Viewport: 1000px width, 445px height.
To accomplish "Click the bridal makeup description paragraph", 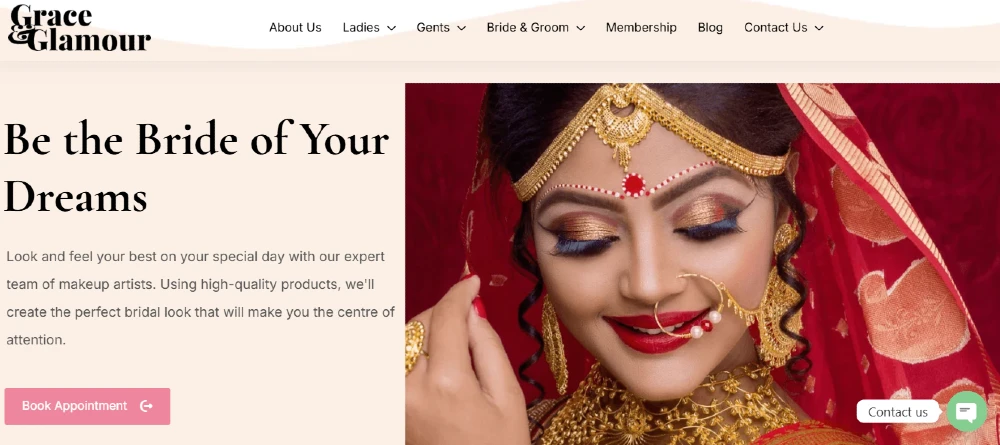I will [200, 298].
